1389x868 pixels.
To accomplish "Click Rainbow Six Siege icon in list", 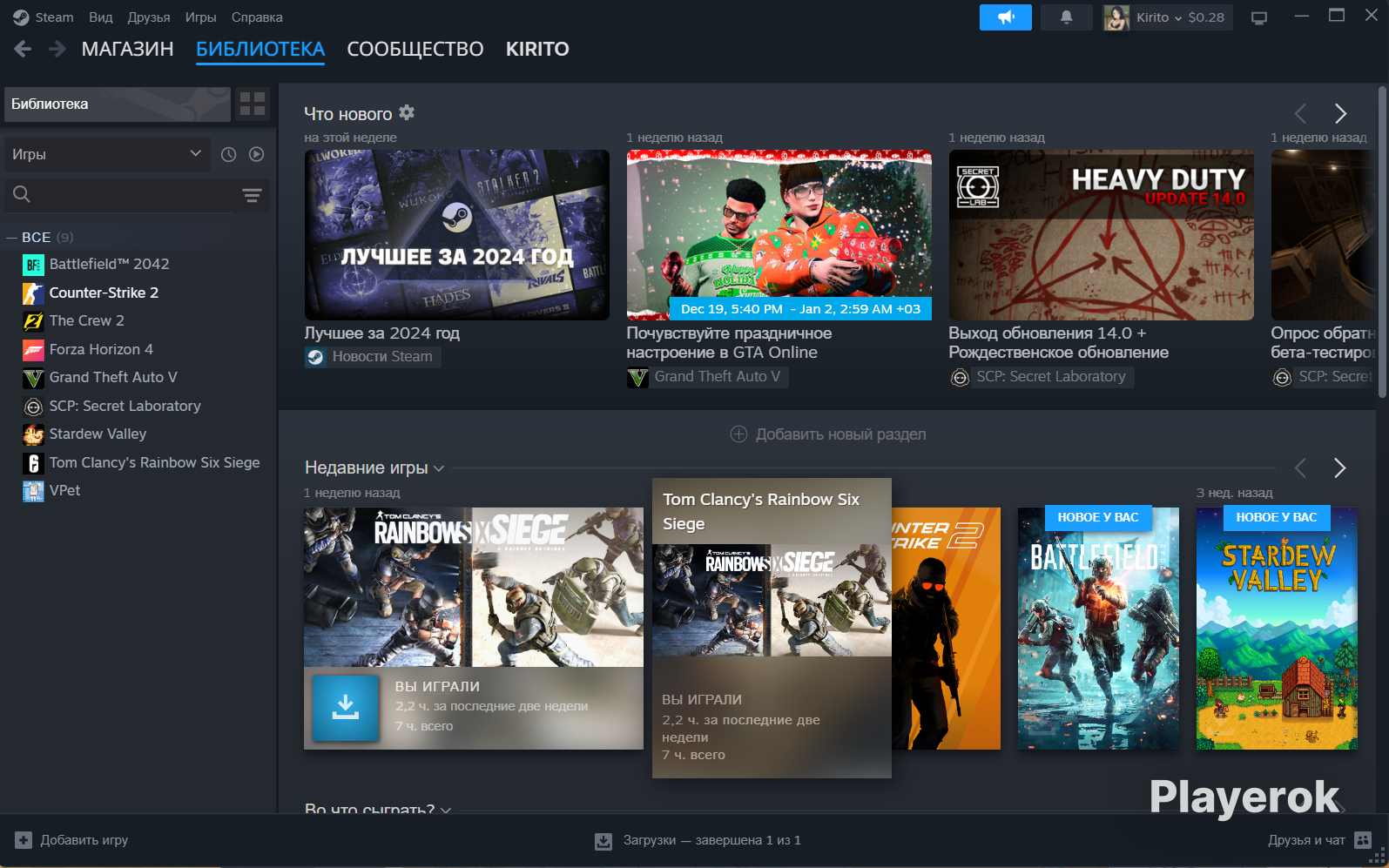I will (x=33, y=463).
